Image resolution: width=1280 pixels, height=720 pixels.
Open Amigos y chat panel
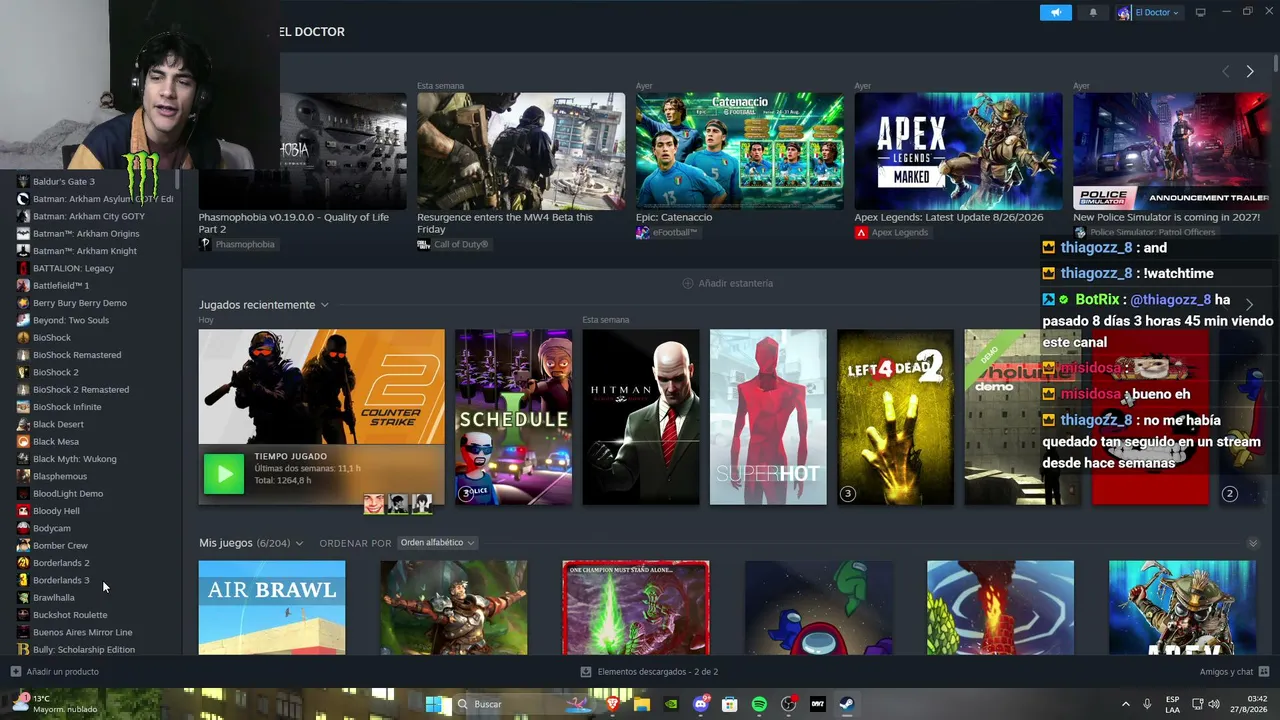1234,672
